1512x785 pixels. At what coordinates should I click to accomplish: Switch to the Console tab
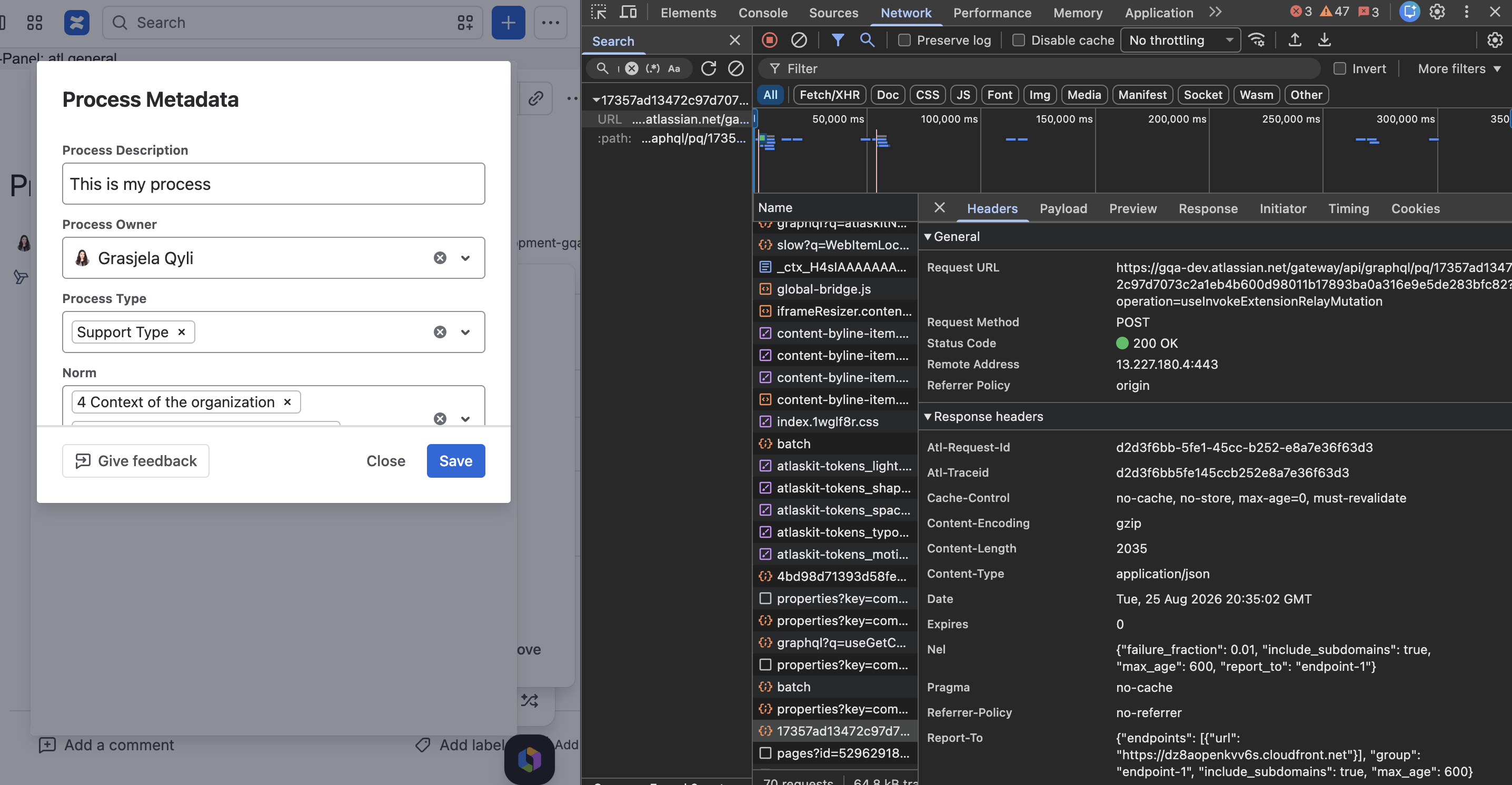pyautogui.click(x=762, y=12)
